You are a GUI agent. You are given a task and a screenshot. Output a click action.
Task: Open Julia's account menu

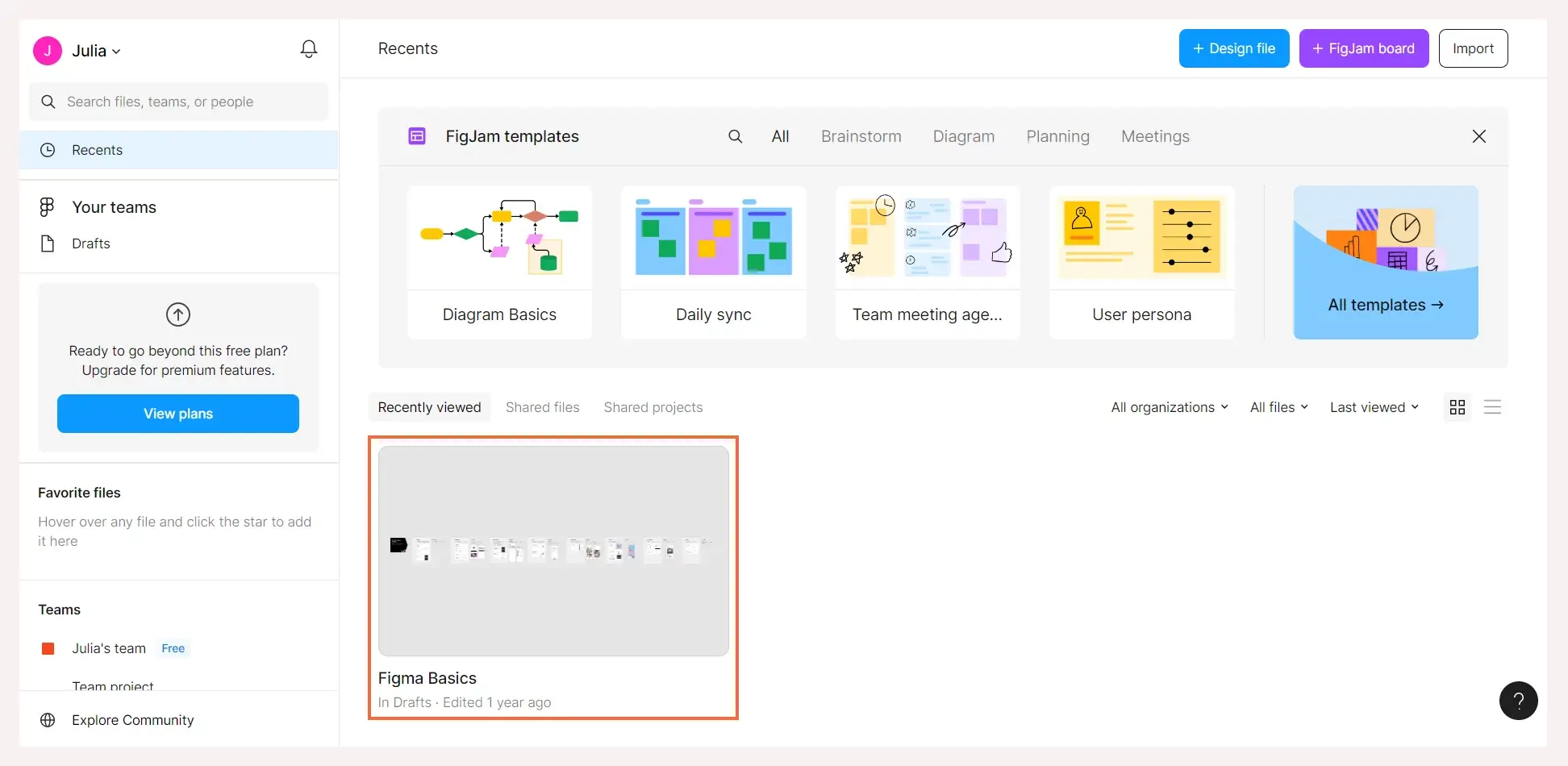pyautogui.click(x=96, y=51)
